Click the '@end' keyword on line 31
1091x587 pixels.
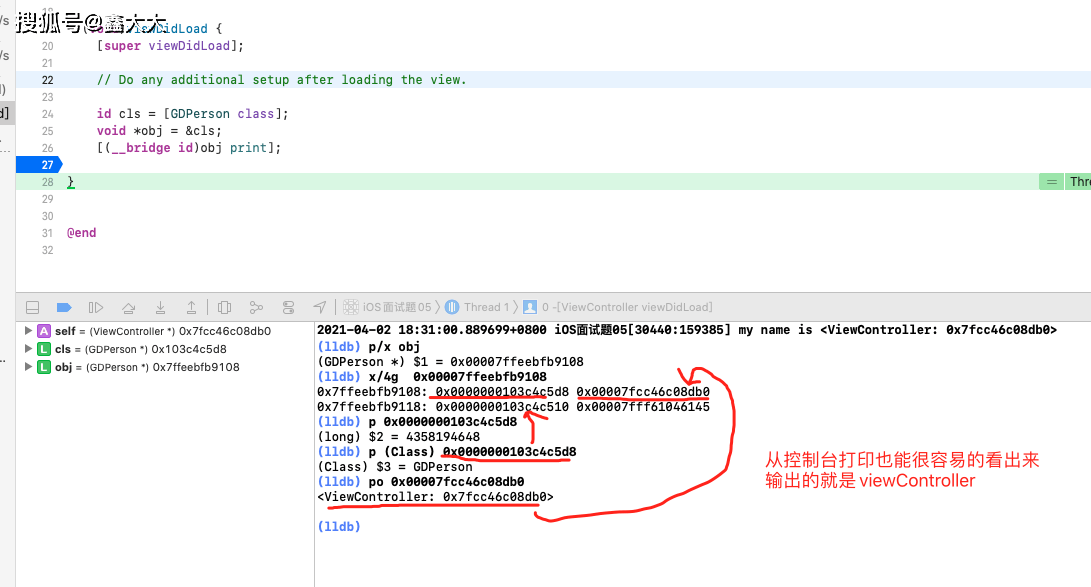coord(81,233)
